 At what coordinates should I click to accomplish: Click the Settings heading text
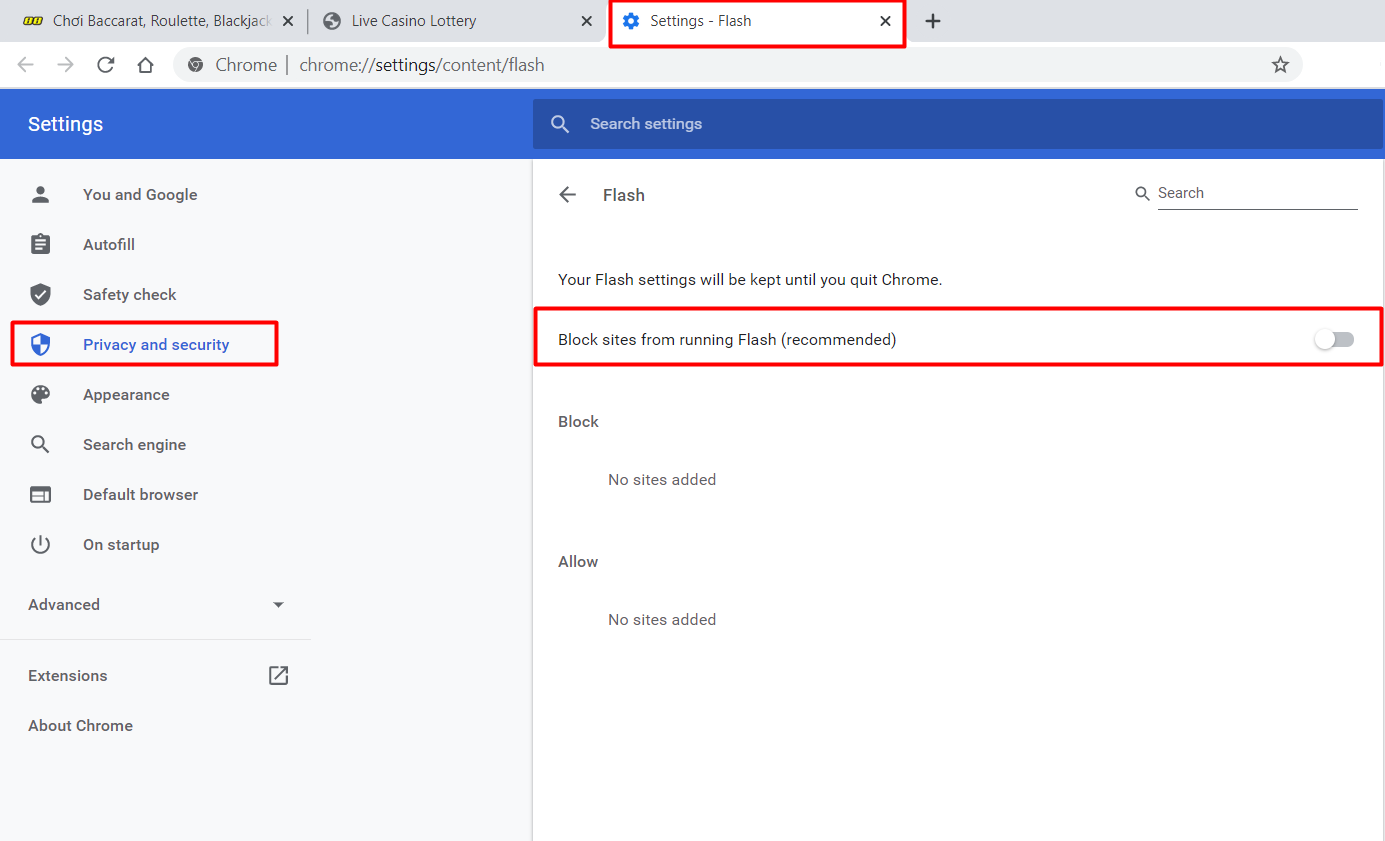66,124
